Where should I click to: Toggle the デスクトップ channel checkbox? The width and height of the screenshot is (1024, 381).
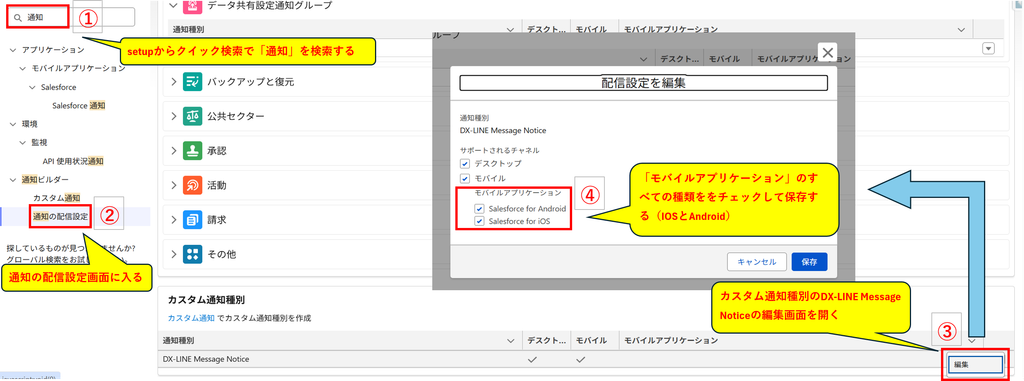(465, 163)
